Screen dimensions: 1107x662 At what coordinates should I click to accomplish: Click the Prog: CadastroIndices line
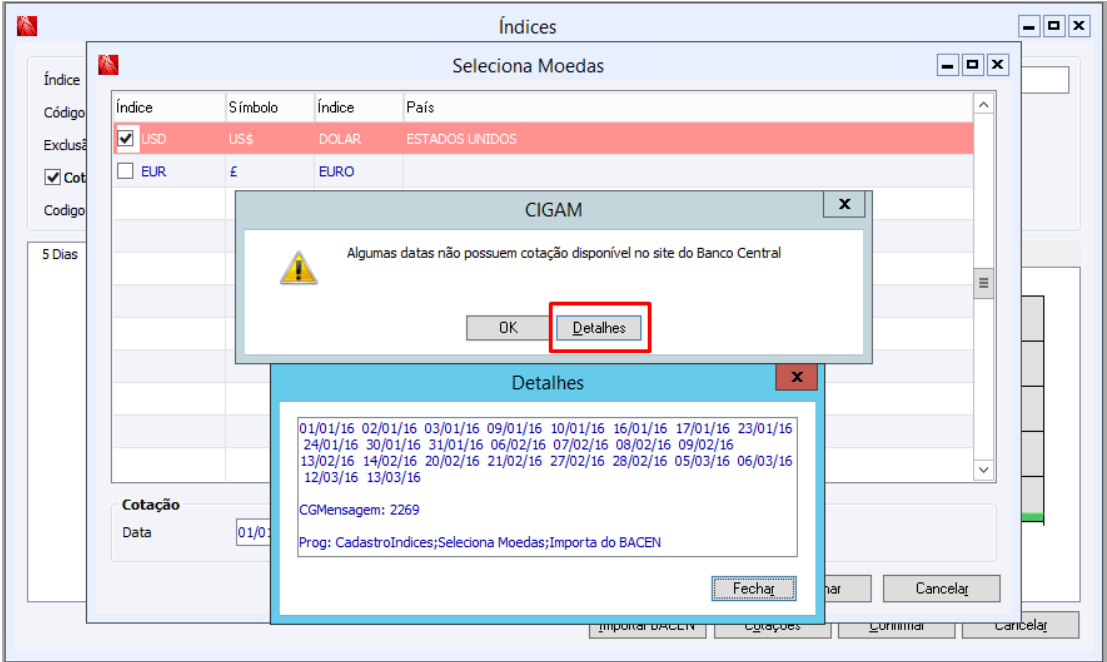click(480, 542)
